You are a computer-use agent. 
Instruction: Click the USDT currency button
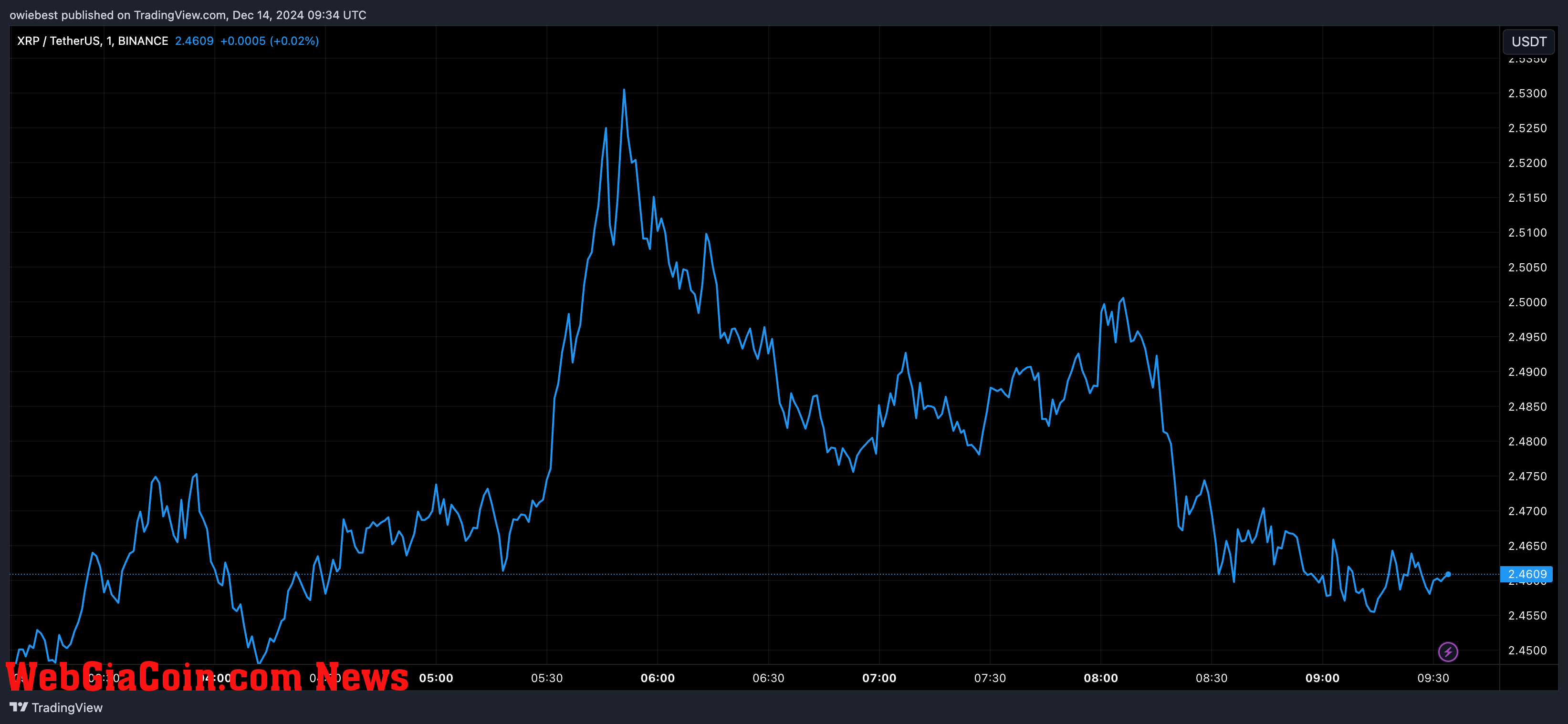click(x=1528, y=41)
